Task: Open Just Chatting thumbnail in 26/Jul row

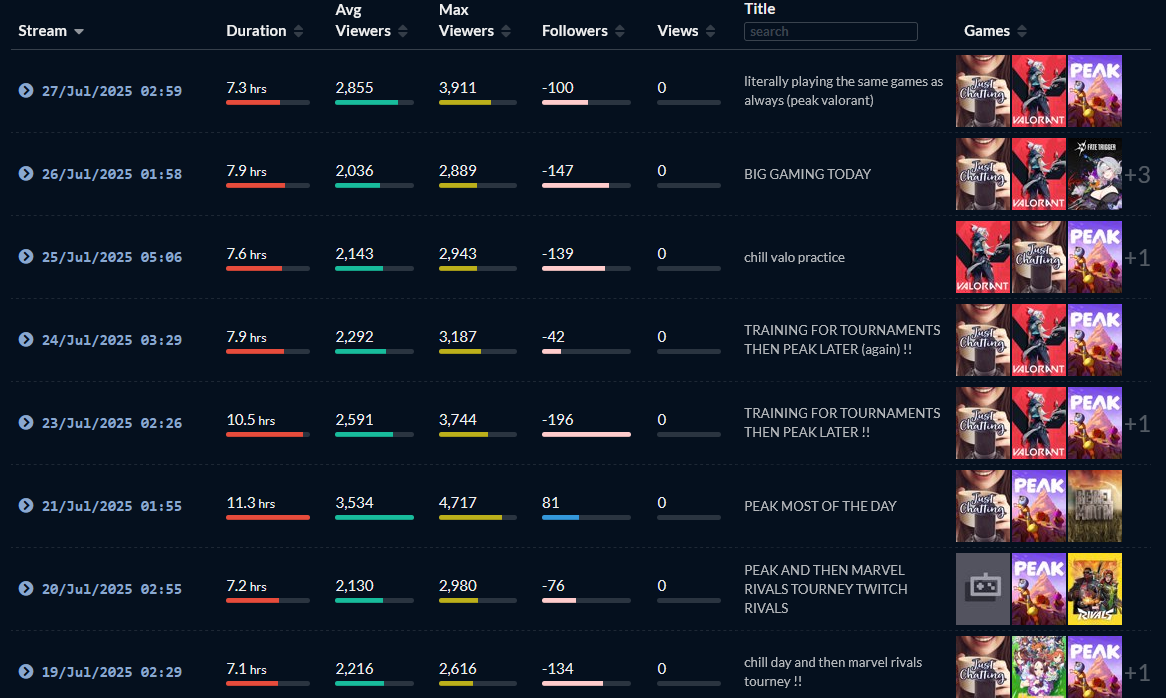Action: 983,173
